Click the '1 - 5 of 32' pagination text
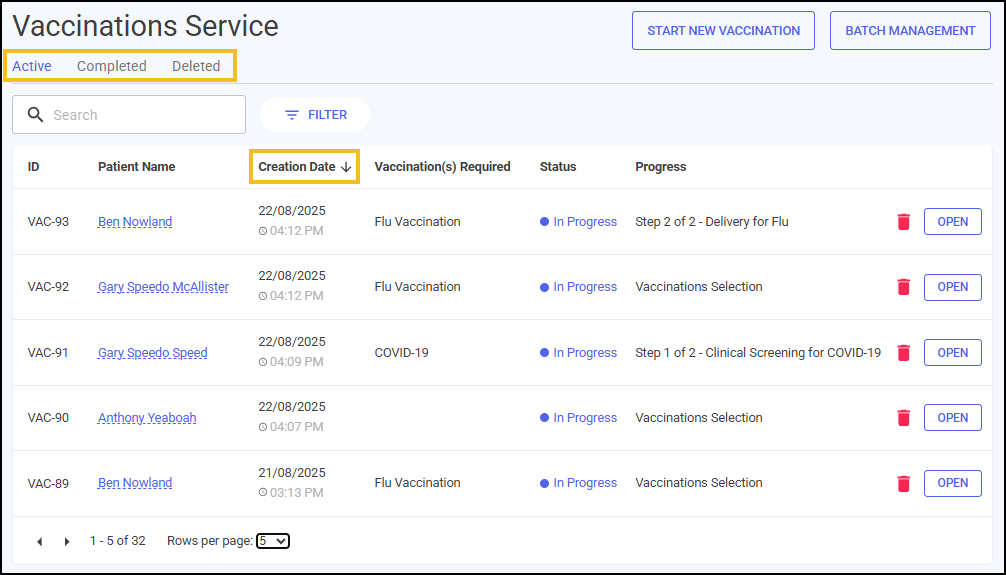Screen dimensions: 1006x575 [x=117, y=541]
